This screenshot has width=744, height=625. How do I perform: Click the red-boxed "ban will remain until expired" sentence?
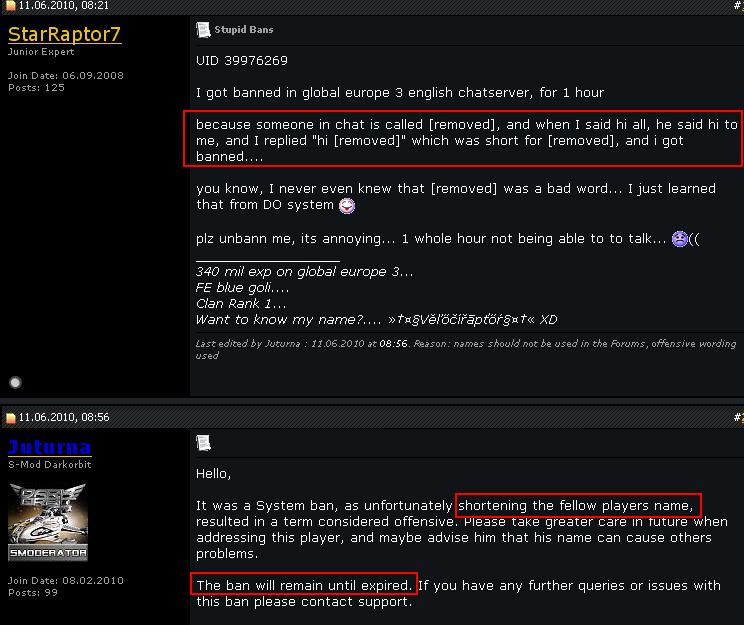pyautogui.click(x=304, y=585)
